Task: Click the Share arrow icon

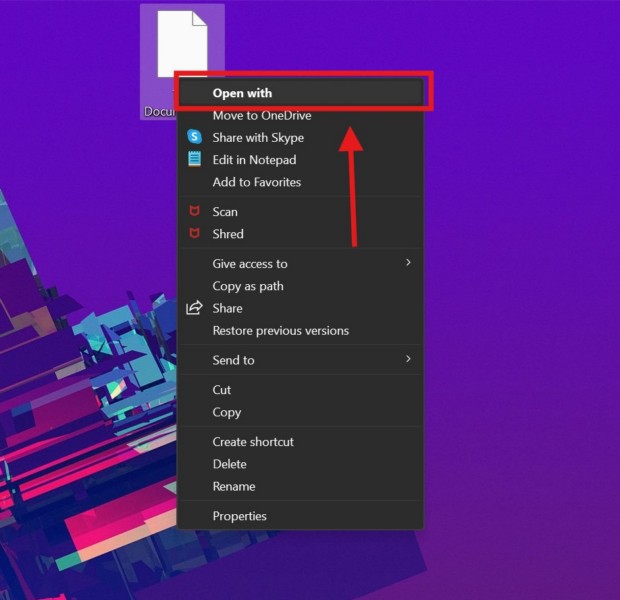Action: pos(195,308)
